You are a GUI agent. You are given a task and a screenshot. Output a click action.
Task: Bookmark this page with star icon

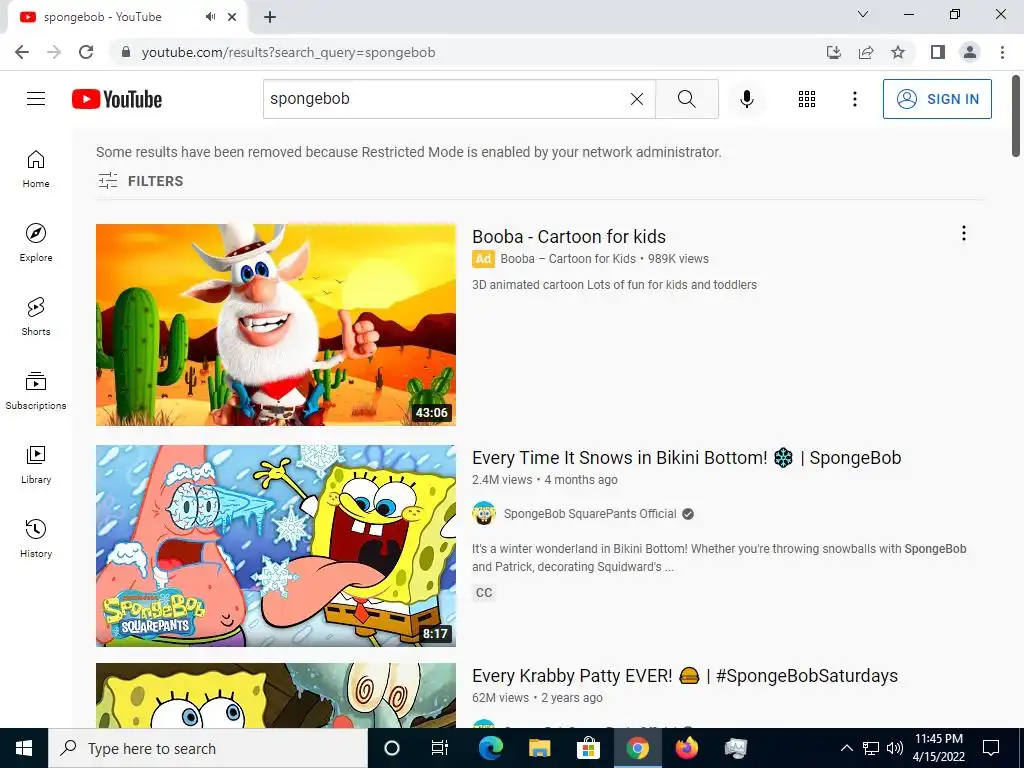tap(898, 52)
